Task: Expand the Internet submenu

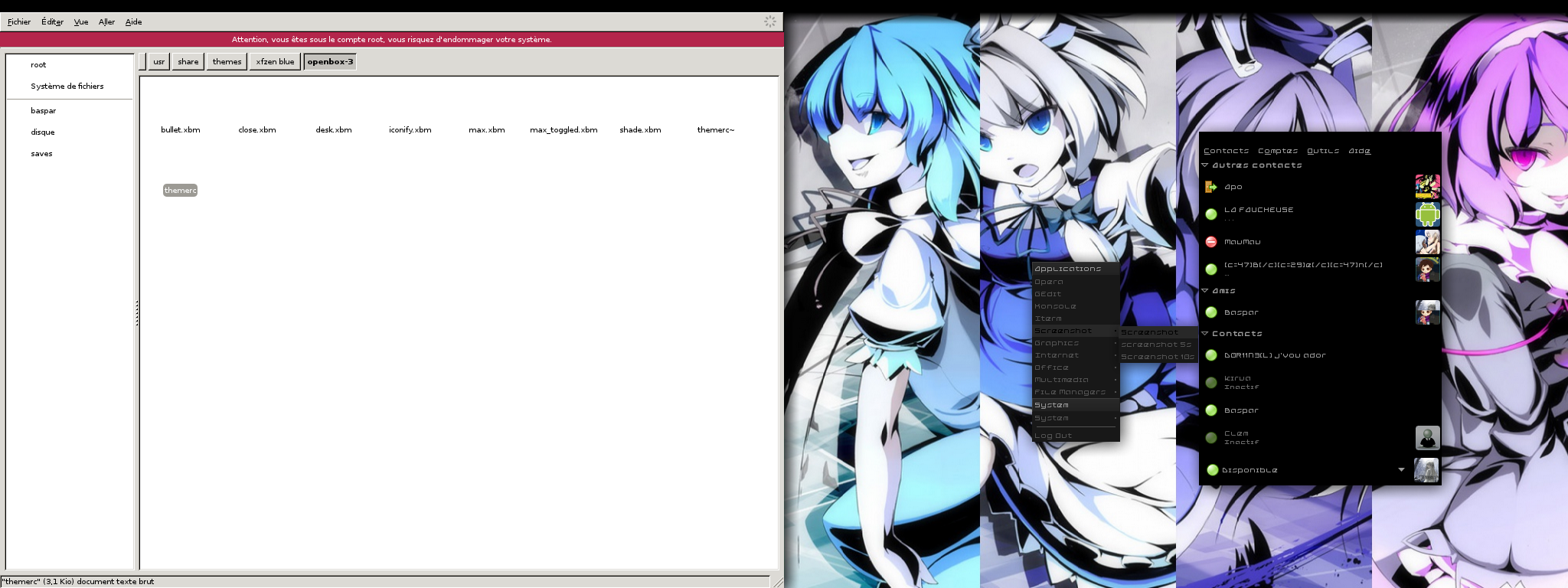Action: 1076,355
